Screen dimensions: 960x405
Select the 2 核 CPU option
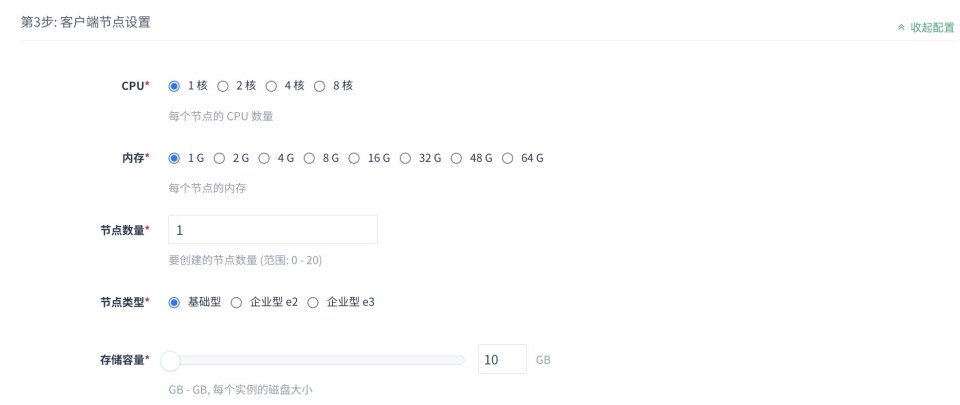coord(223,86)
